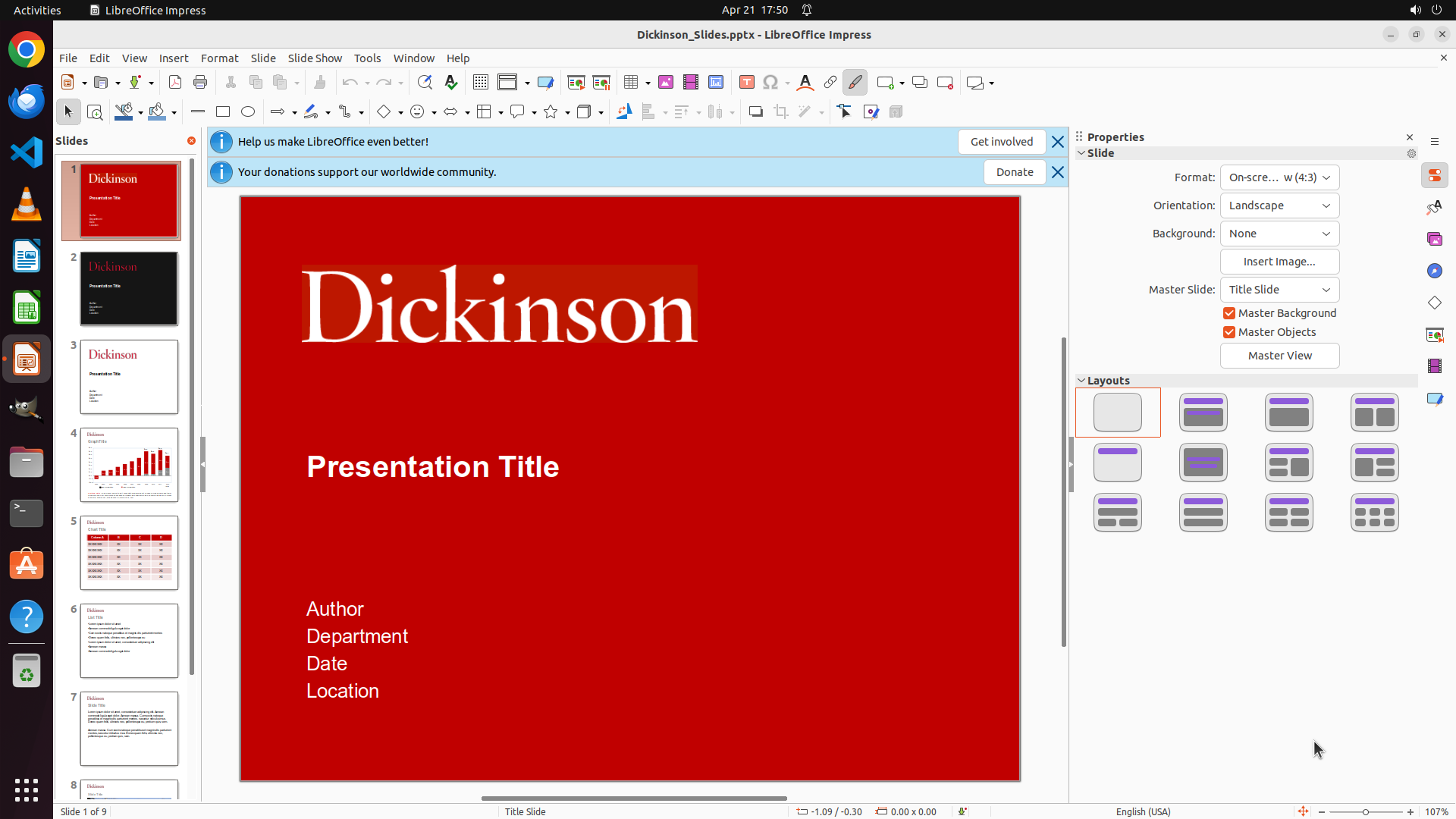This screenshot has width=1456, height=819.
Task: Click the Insert Image button
Action: pos(1279,262)
